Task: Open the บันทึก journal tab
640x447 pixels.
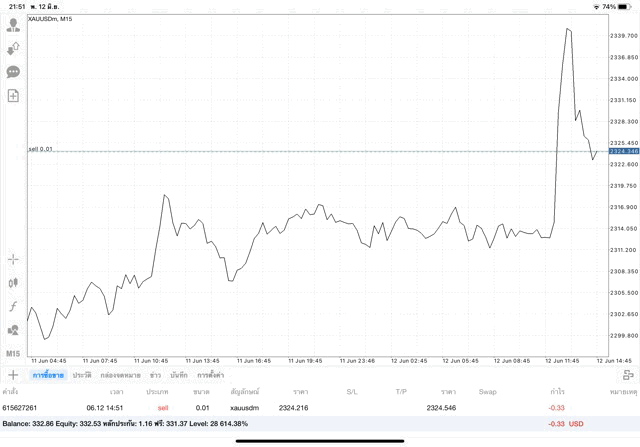Action: point(179,375)
